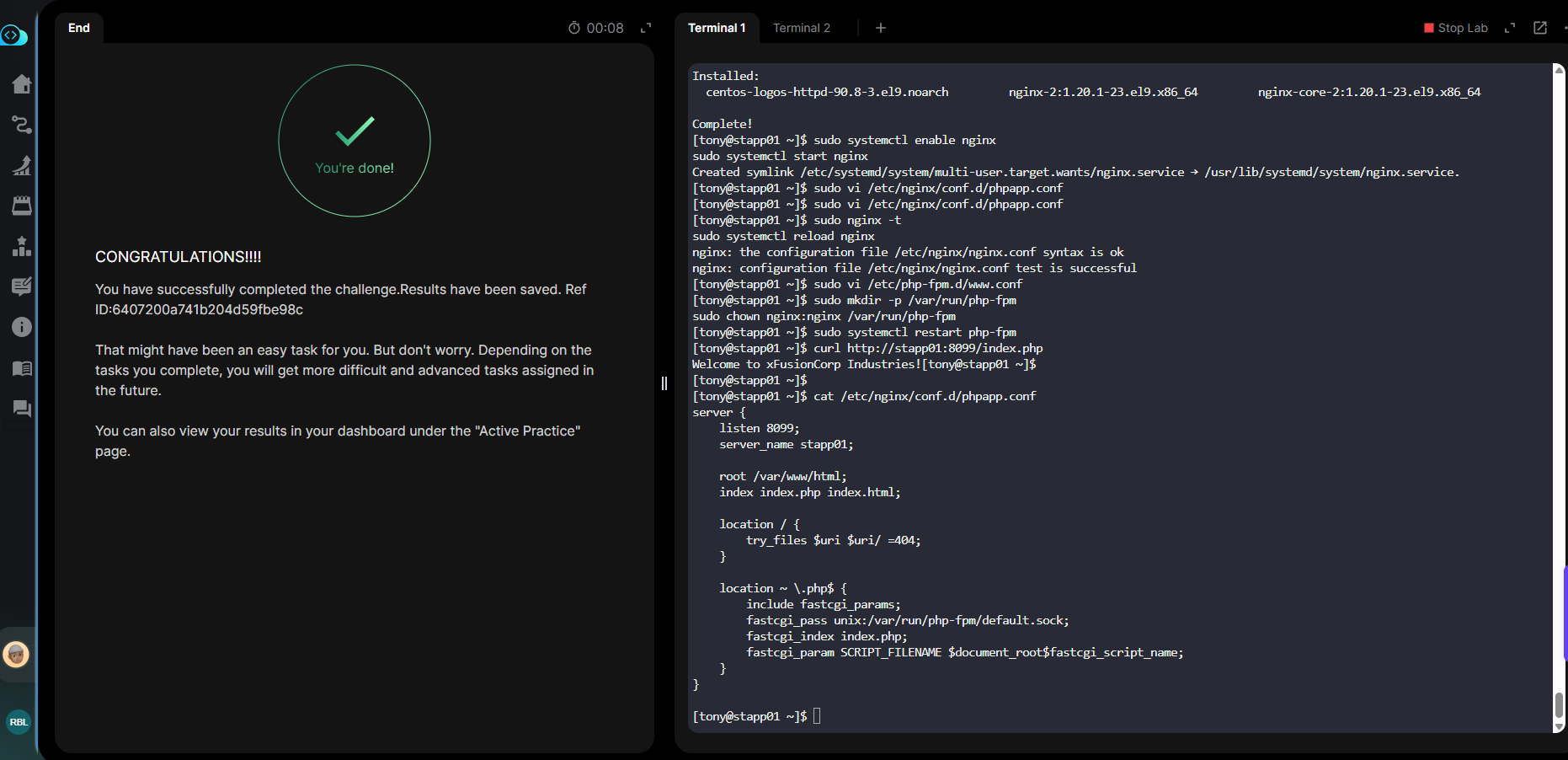The height and width of the screenshot is (760, 1568).
Task: Click the CONGRATULATIONS!!!! heading
Action: [x=179, y=257]
